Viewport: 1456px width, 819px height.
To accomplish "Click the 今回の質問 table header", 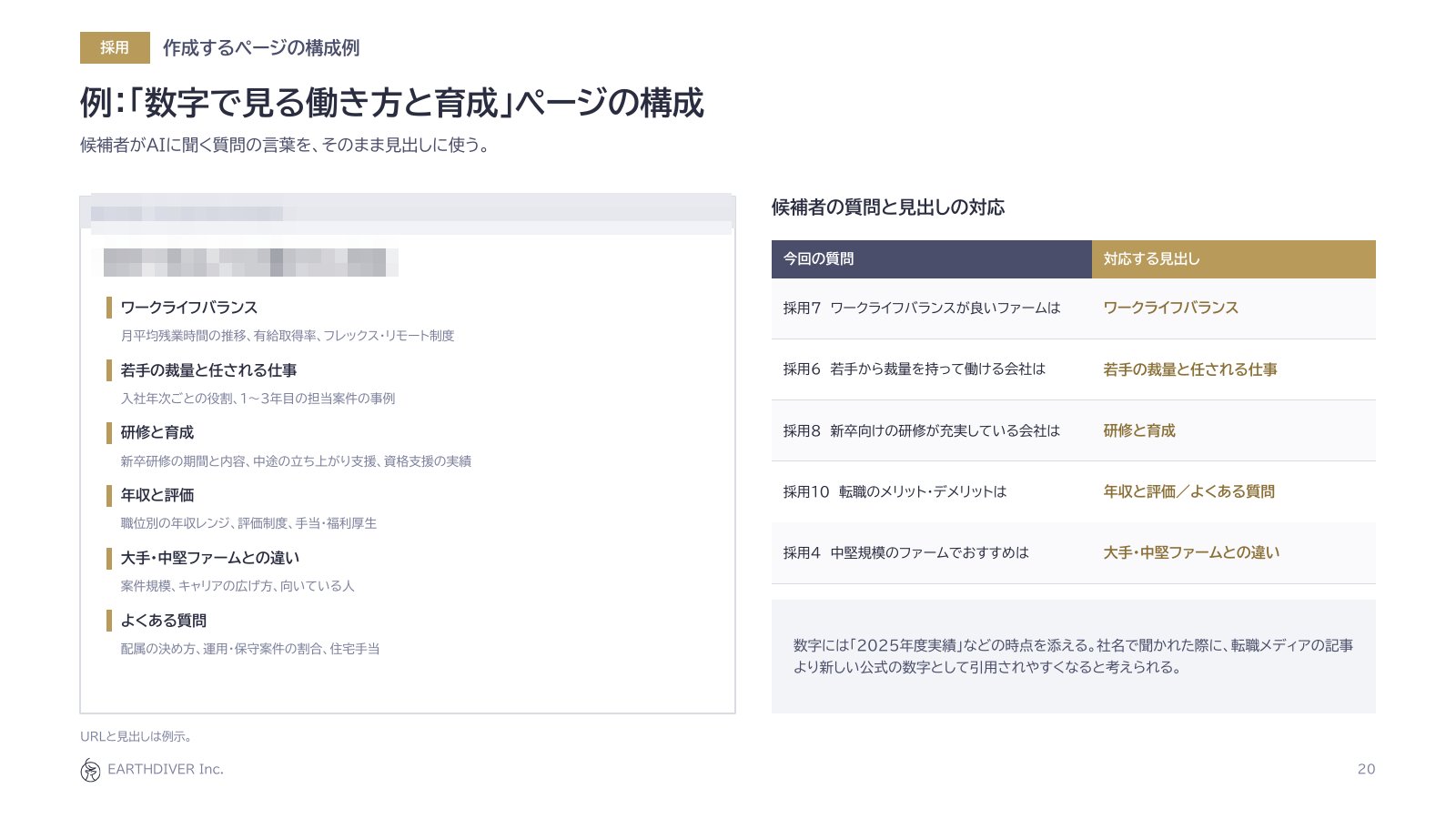I will pyautogui.click(x=931, y=259).
